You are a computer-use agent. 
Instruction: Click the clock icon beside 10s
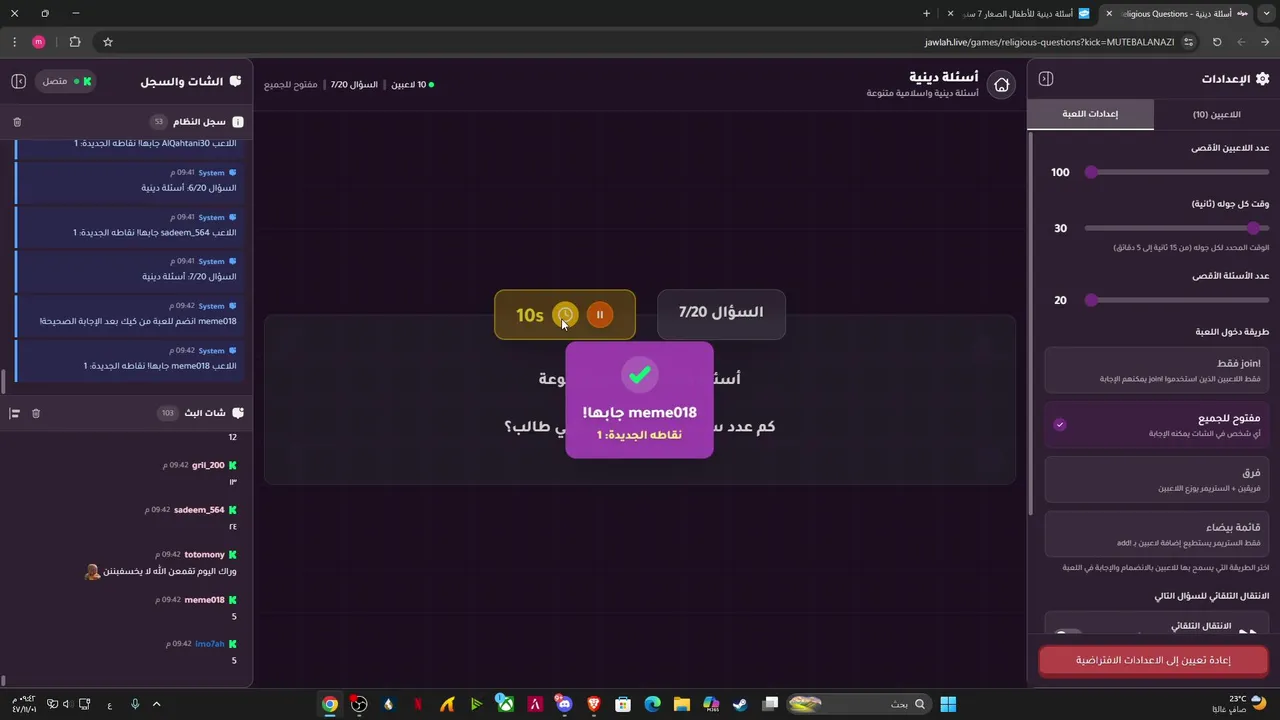565,315
